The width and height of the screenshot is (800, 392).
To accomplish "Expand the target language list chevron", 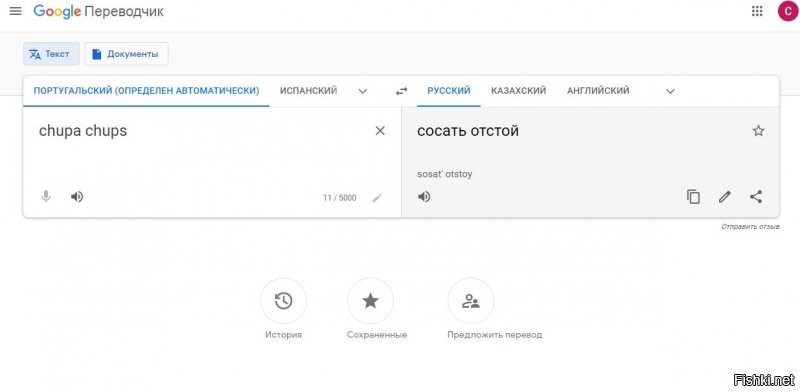I will (670, 91).
